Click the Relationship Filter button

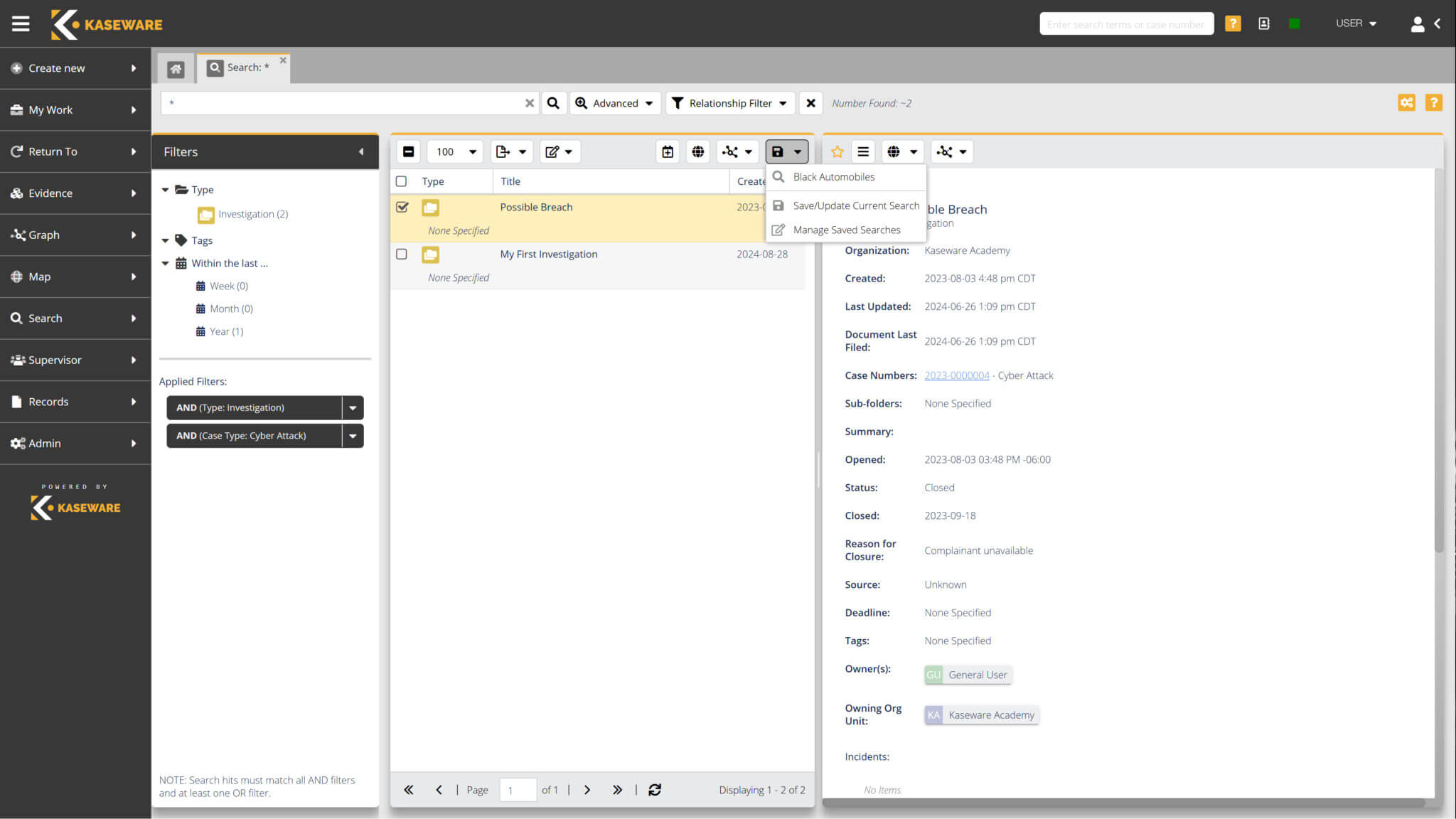tap(729, 102)
